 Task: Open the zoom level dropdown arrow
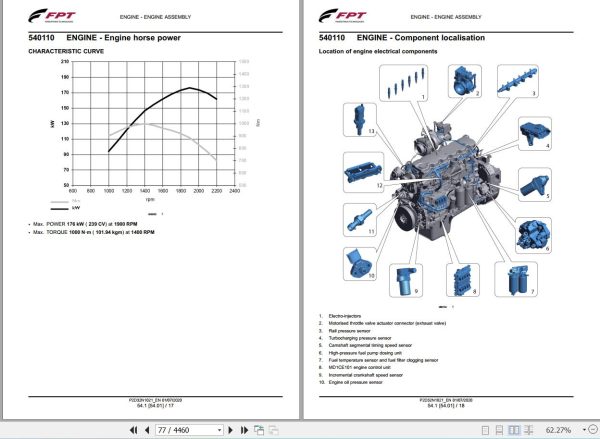[x=584, y=430]
